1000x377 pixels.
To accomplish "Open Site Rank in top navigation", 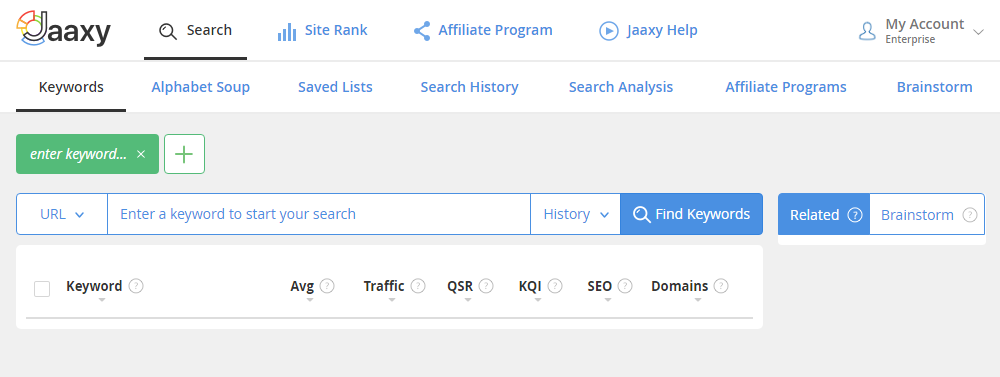I will pyautogui.click(x=323, y=31).
